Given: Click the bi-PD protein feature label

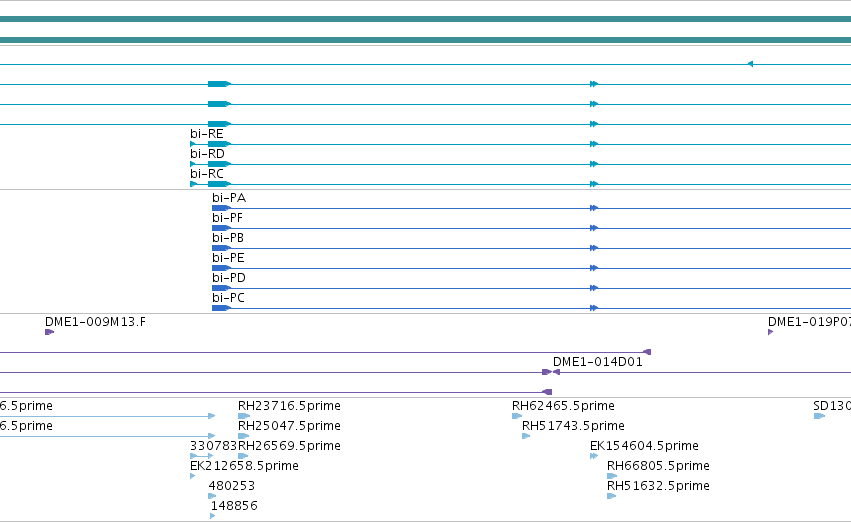Looking at the screenshot, I should (x=229, y=278).
